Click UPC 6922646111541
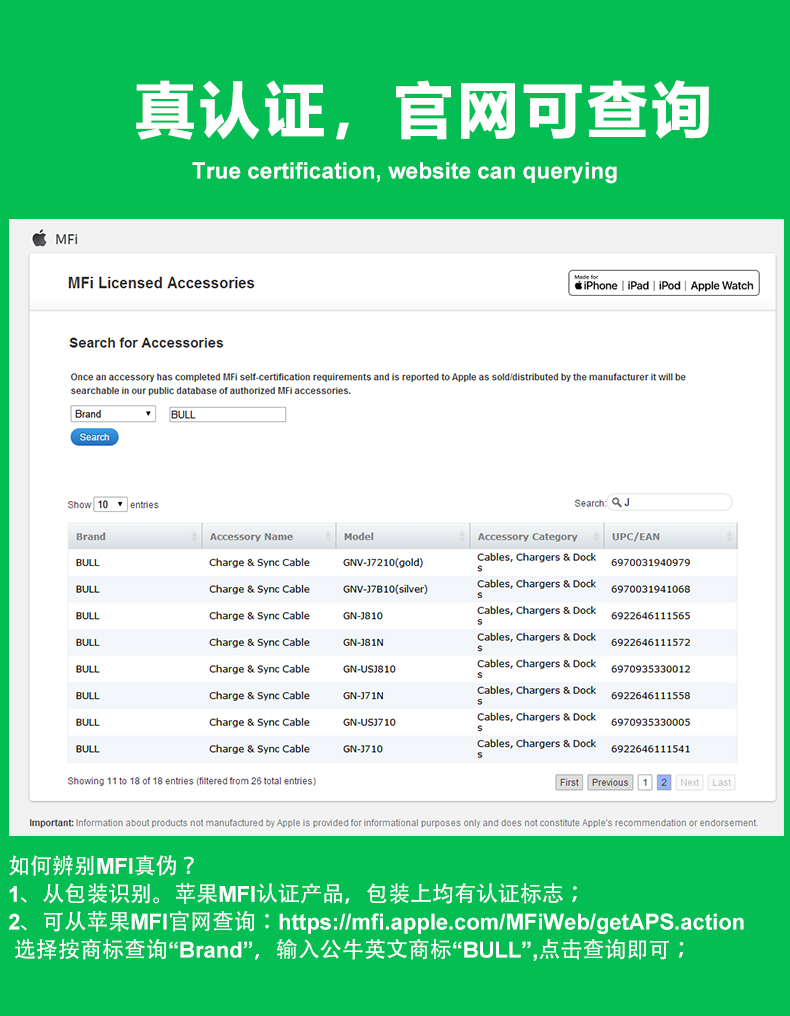This screenshot has height=1016, width=790. (x=651, y=748)
